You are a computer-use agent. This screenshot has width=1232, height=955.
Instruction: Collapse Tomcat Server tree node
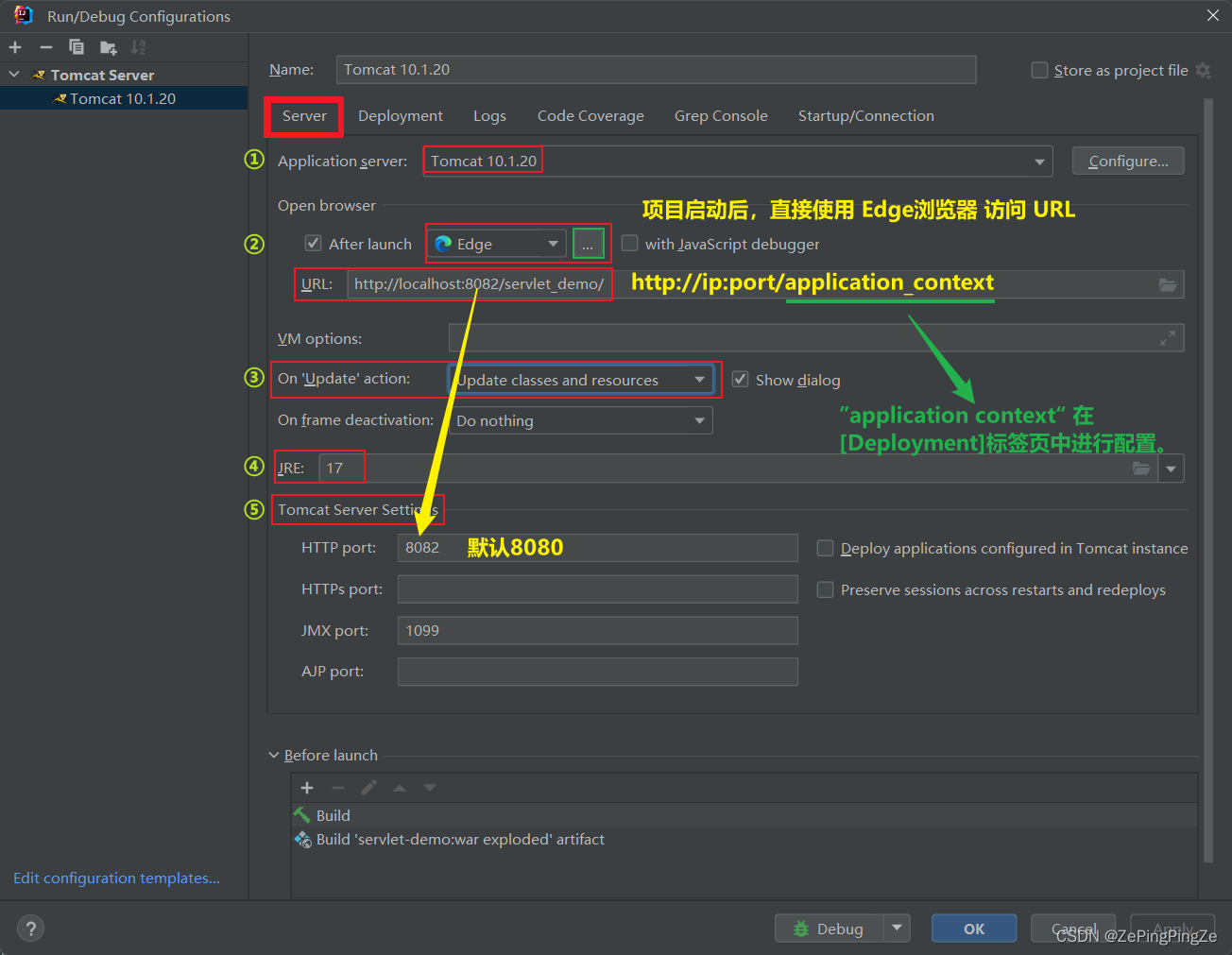tap(14, 75)
